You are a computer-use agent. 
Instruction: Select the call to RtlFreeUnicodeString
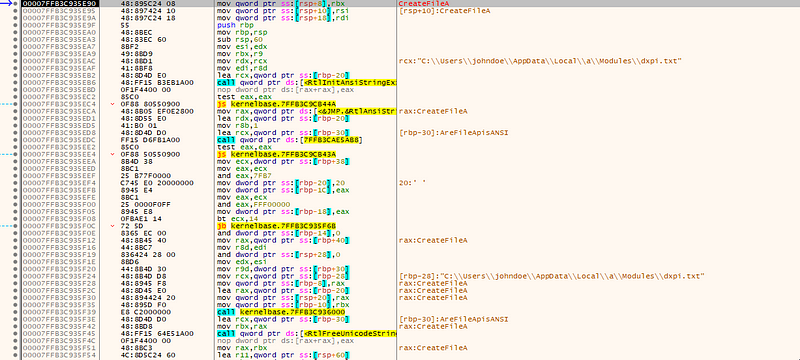point(306,333)
